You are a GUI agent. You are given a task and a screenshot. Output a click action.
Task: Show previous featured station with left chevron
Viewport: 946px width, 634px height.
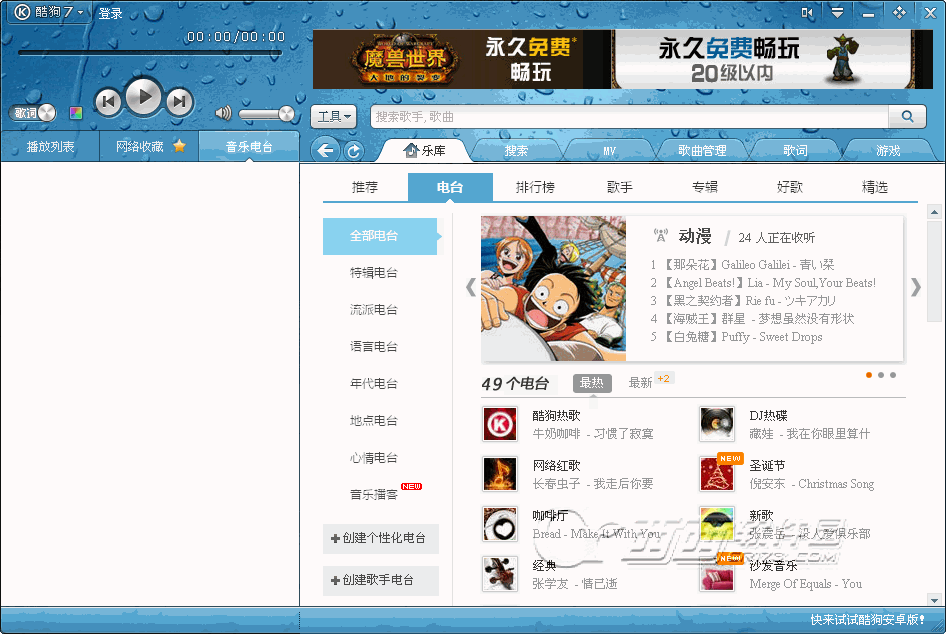coord(471,288)
